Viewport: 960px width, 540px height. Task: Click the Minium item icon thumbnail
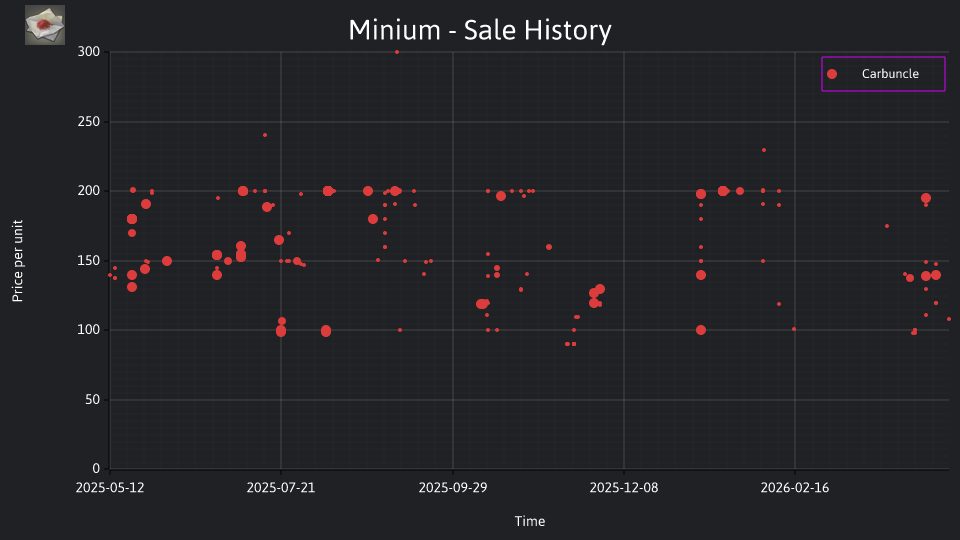(45, 25)
